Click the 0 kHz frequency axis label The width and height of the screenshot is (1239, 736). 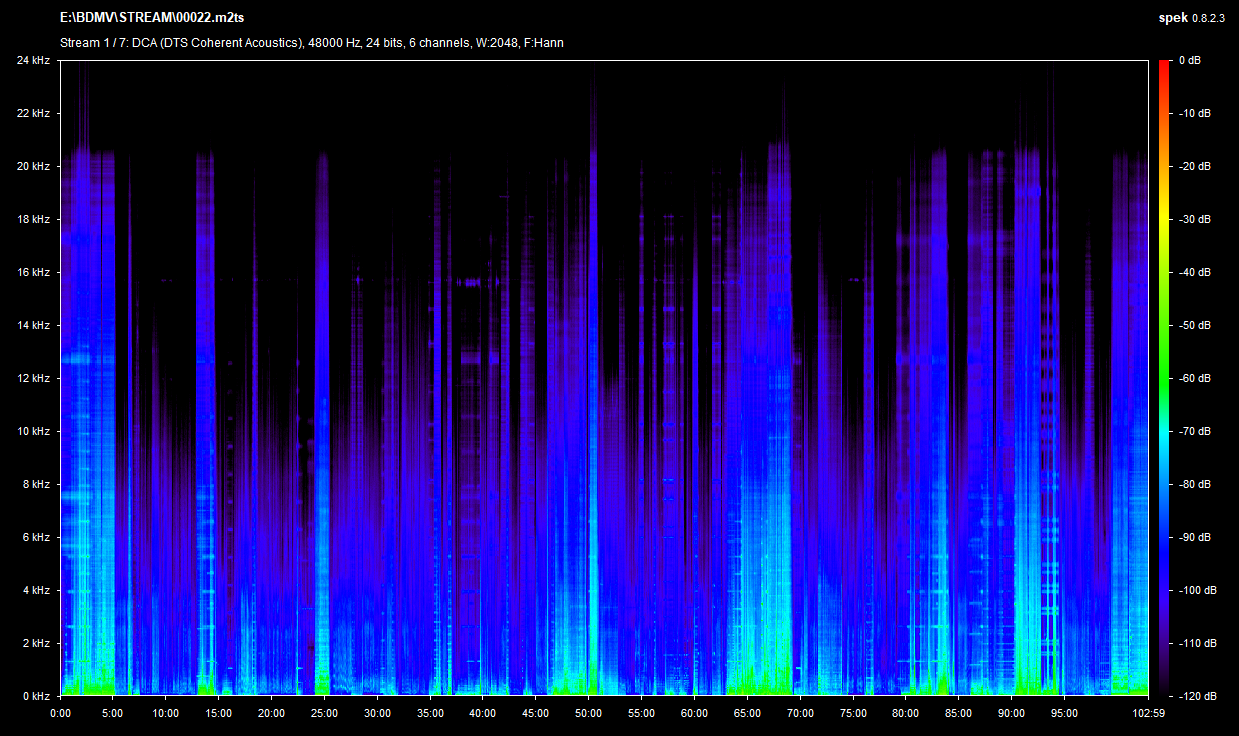[36, 695]
